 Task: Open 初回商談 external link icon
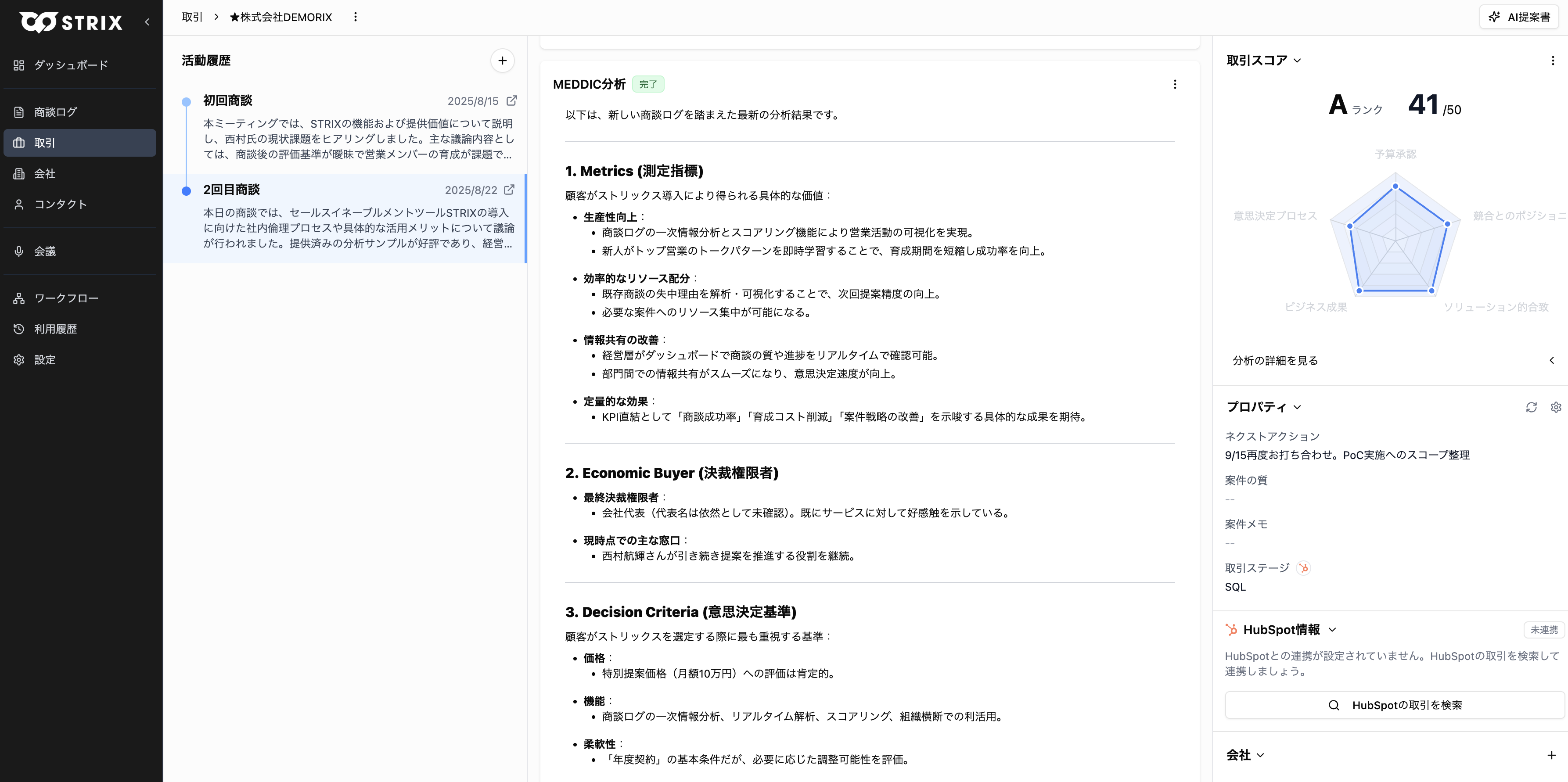tap(511, 100)
